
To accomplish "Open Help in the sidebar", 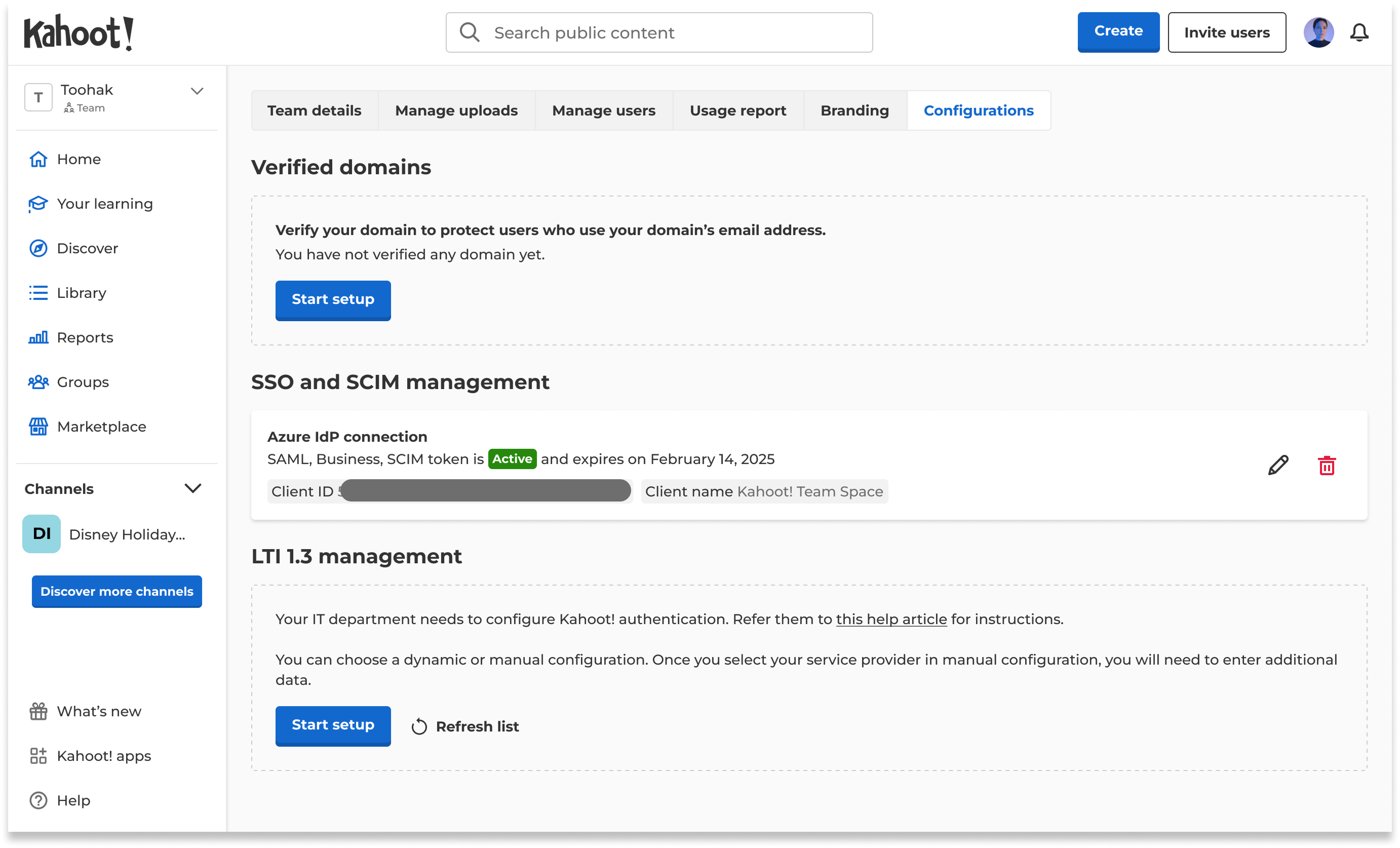I will (x=73, y=800).
